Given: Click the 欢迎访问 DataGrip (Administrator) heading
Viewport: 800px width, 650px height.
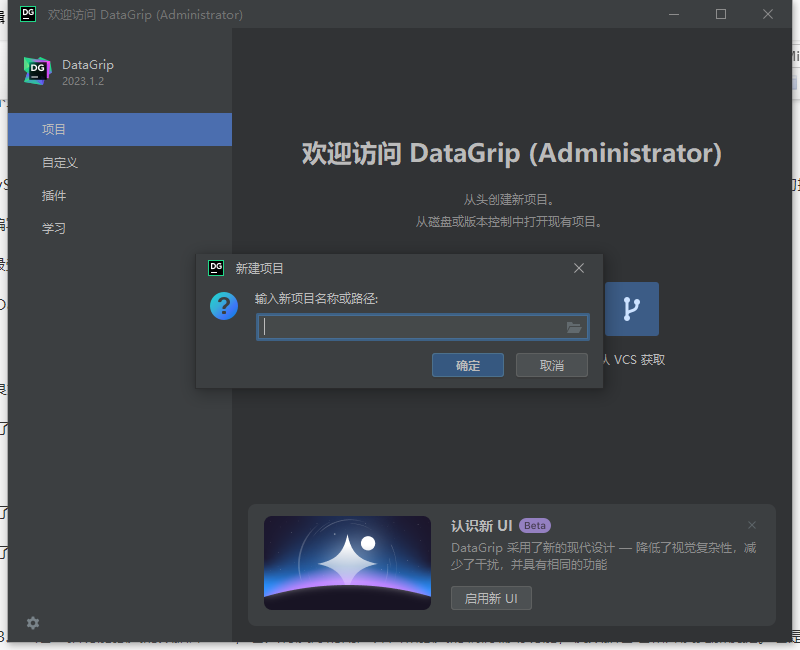Looking at the screenshot, I should pyautogui.click(x=512, y=153).
